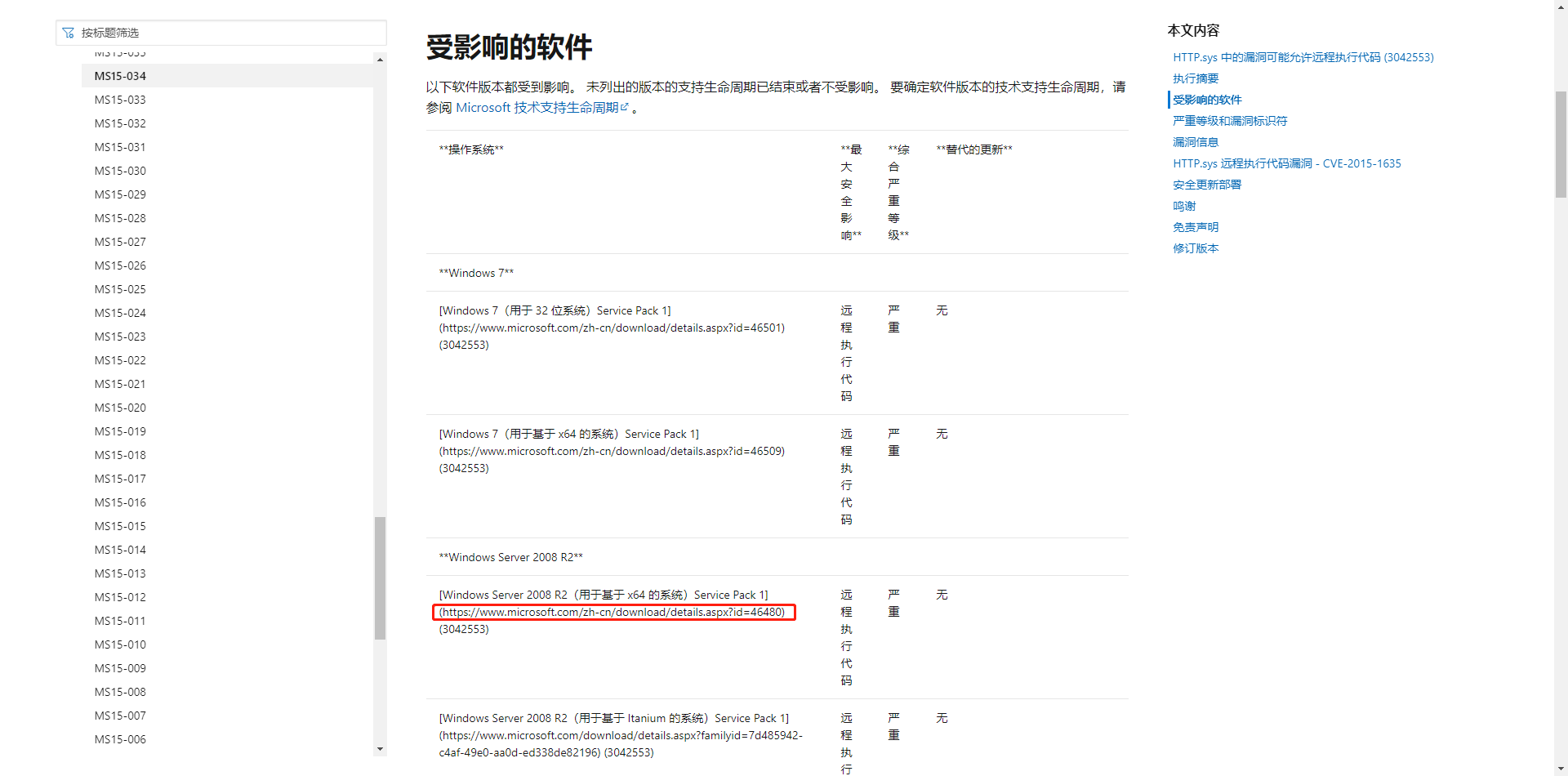Open 鸣谢 in the table of contents
Image resolution: width=1568 pixels, height=776 pixels.
coord(1183,205)
